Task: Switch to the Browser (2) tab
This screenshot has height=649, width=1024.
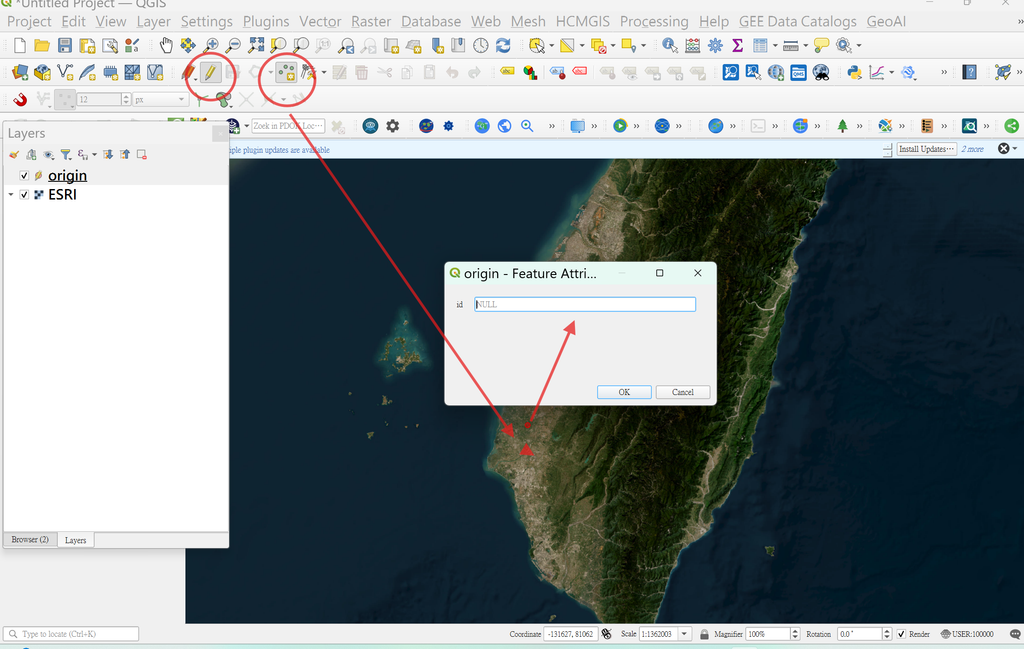Action: click(30, 540)
